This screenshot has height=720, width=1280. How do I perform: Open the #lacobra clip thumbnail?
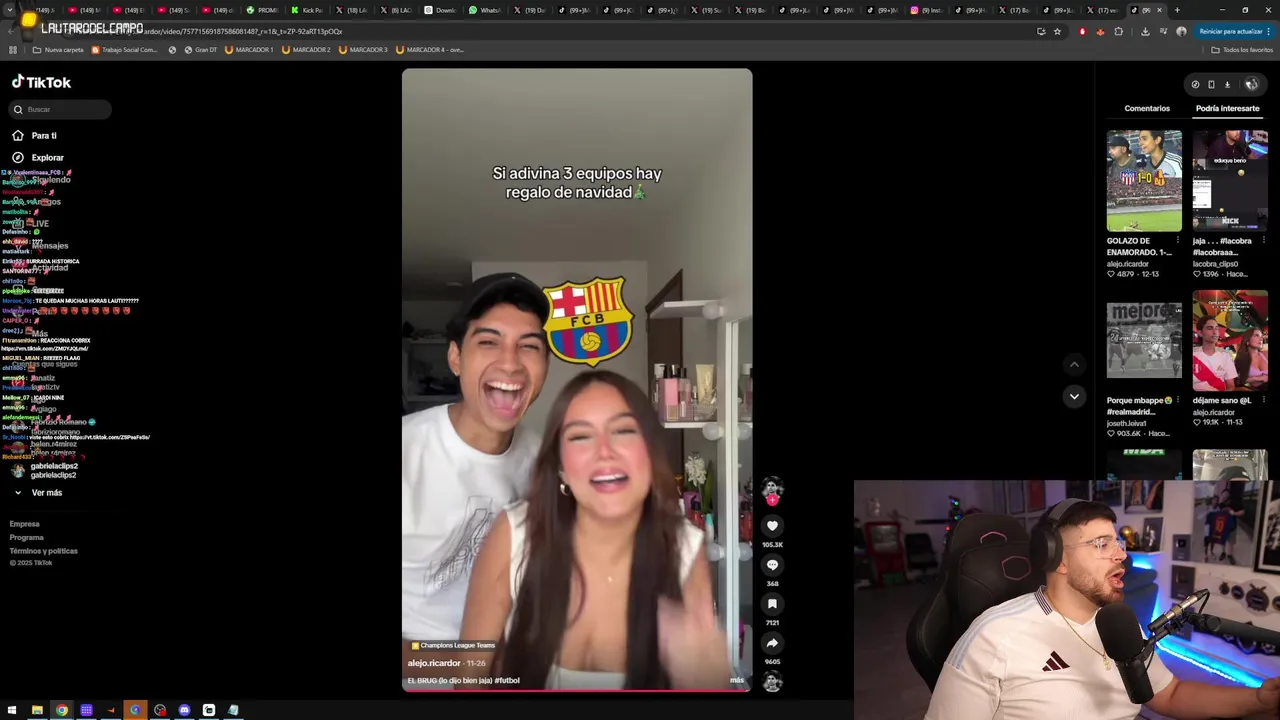(1230, 181)
